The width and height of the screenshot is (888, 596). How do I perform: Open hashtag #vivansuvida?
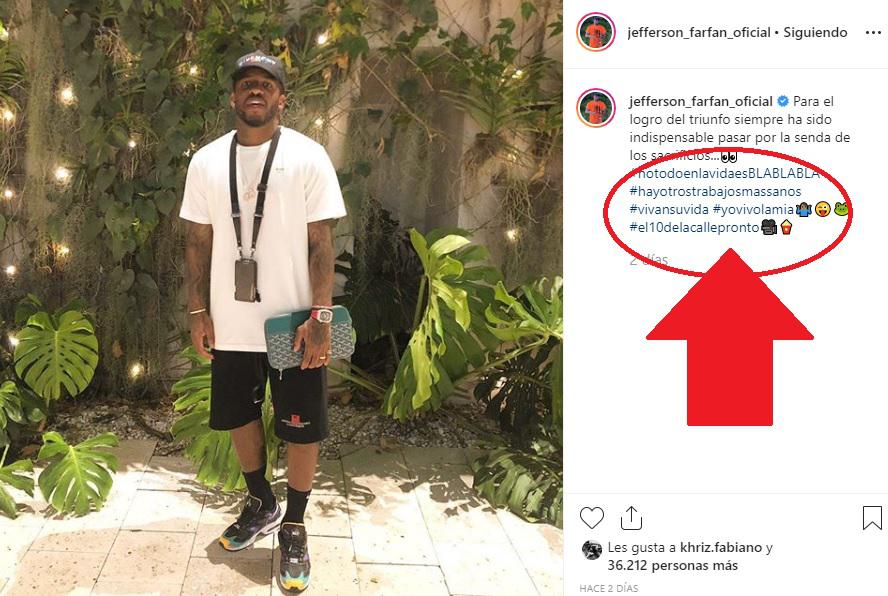coord(669,210)
